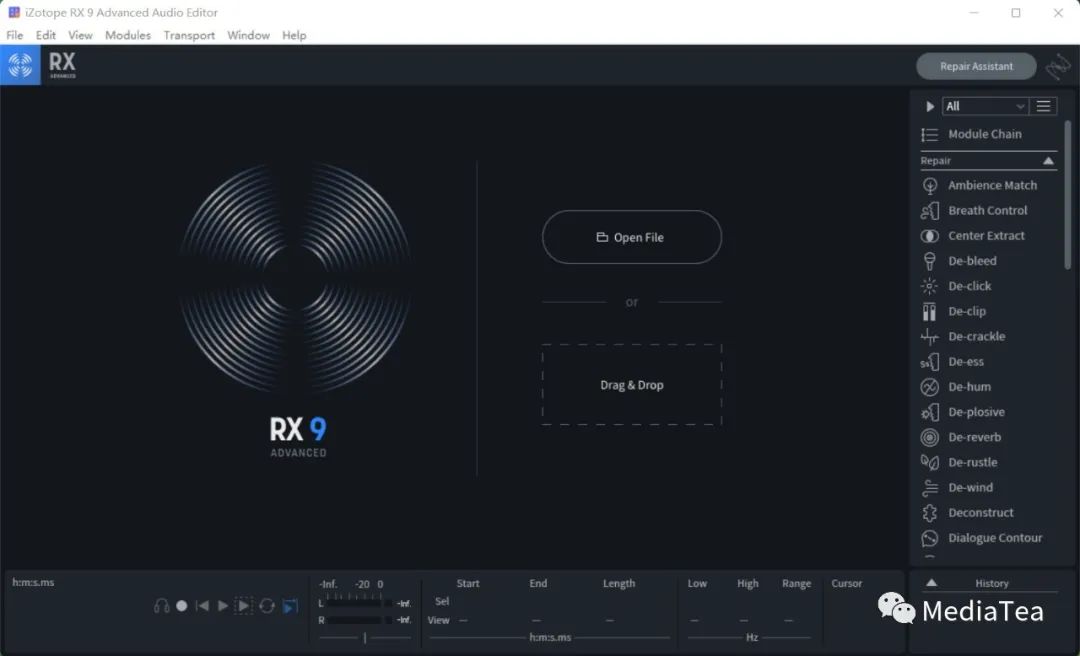Click the play selection button
Screen dimensions: 1080x656
click(243, 606)
